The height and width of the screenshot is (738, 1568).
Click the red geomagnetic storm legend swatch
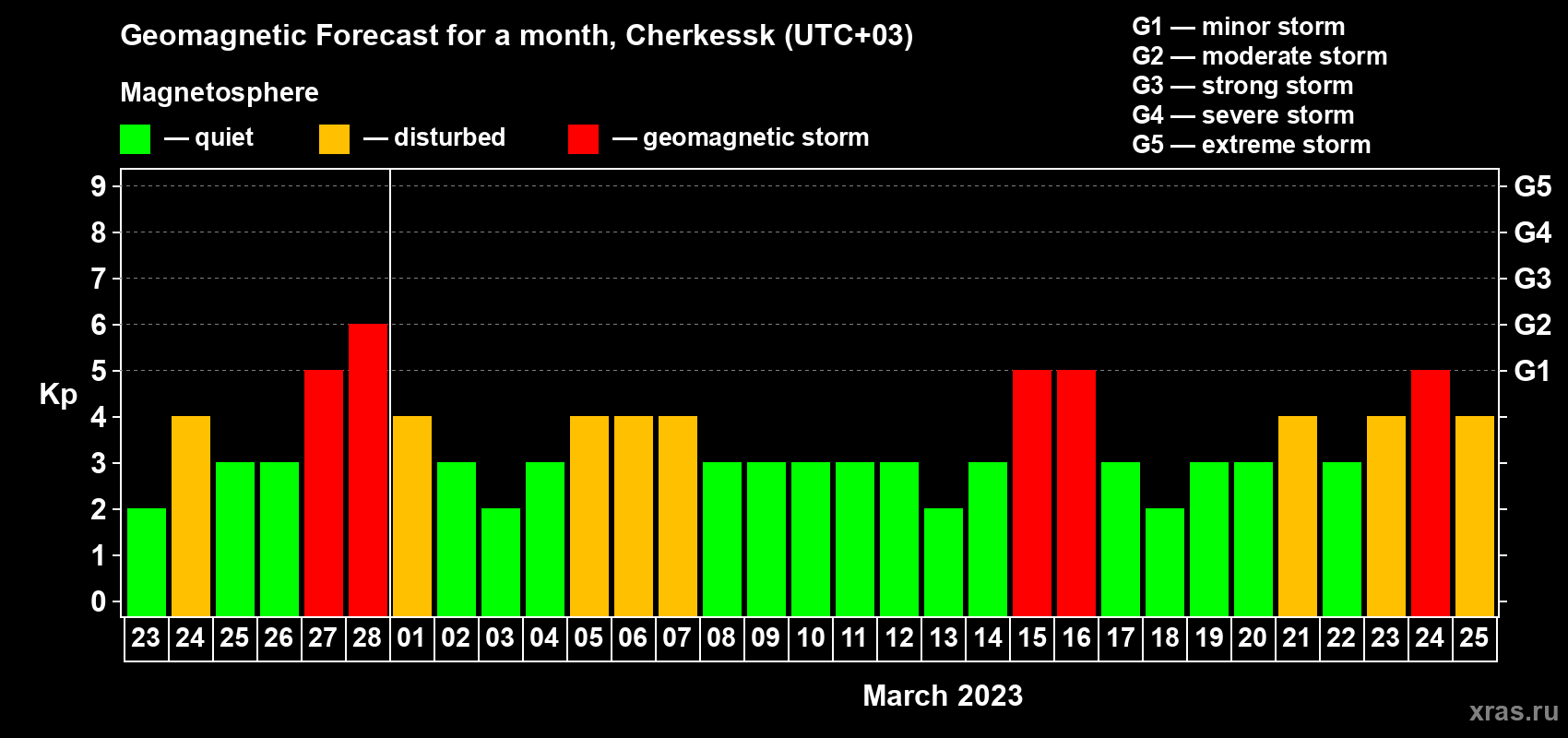(583, 139)
